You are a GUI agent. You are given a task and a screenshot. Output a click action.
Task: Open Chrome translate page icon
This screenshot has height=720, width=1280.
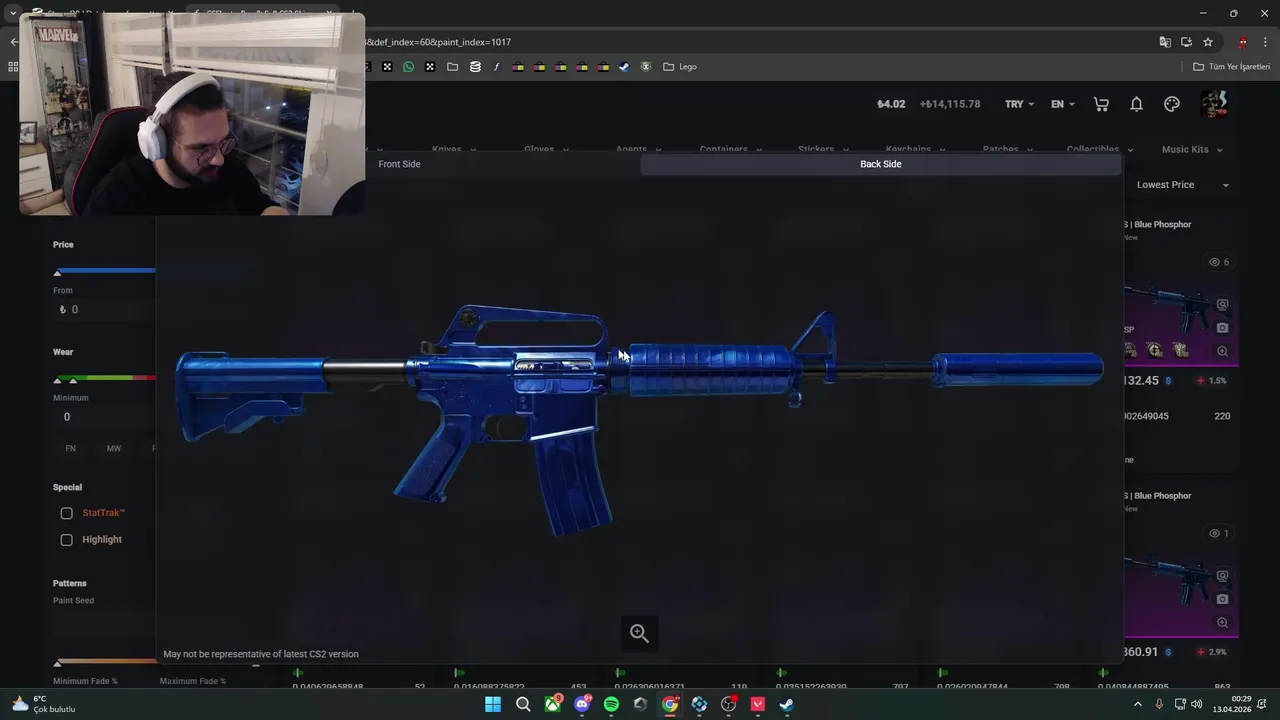[1165, 42]
